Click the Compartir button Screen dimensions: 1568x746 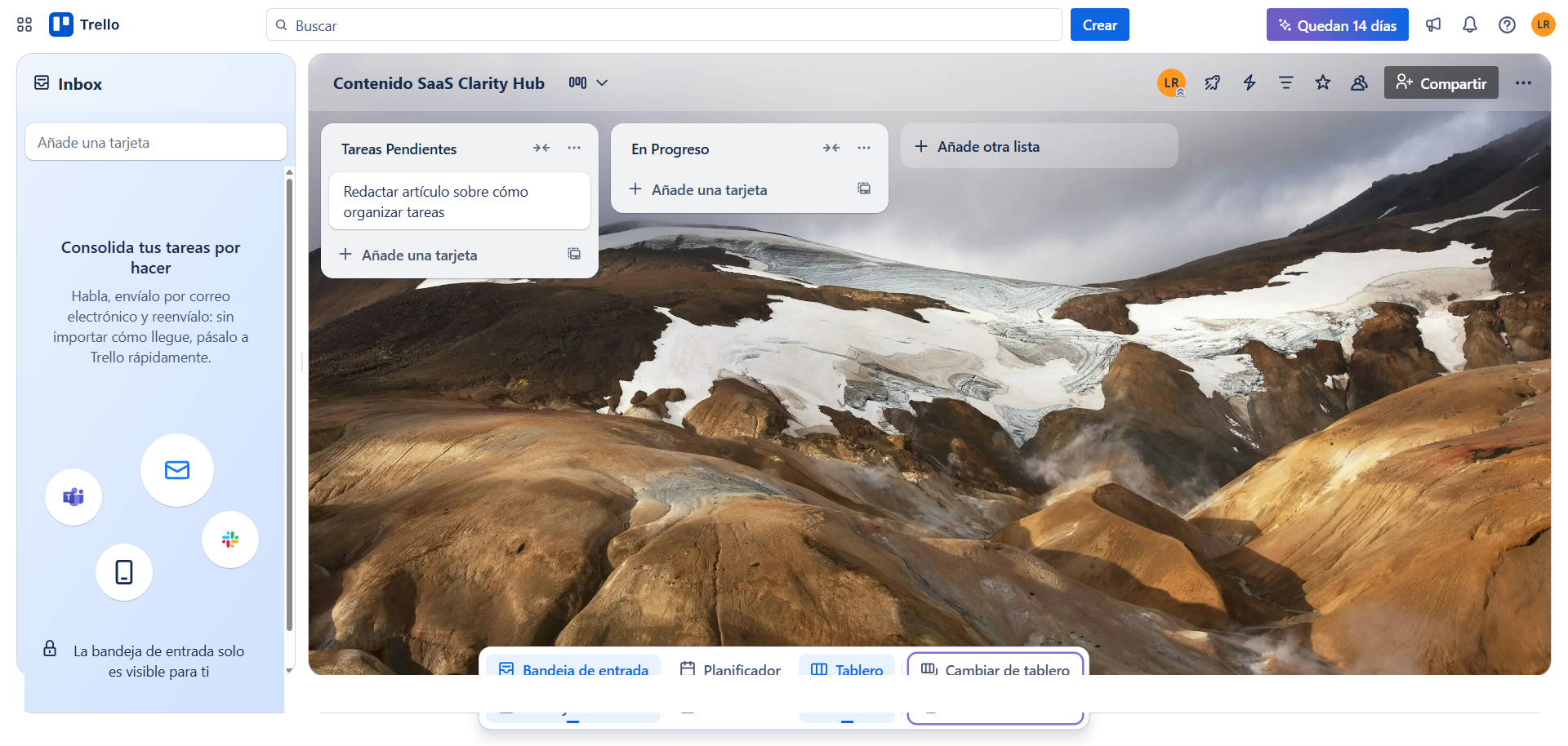point(1441,82)
